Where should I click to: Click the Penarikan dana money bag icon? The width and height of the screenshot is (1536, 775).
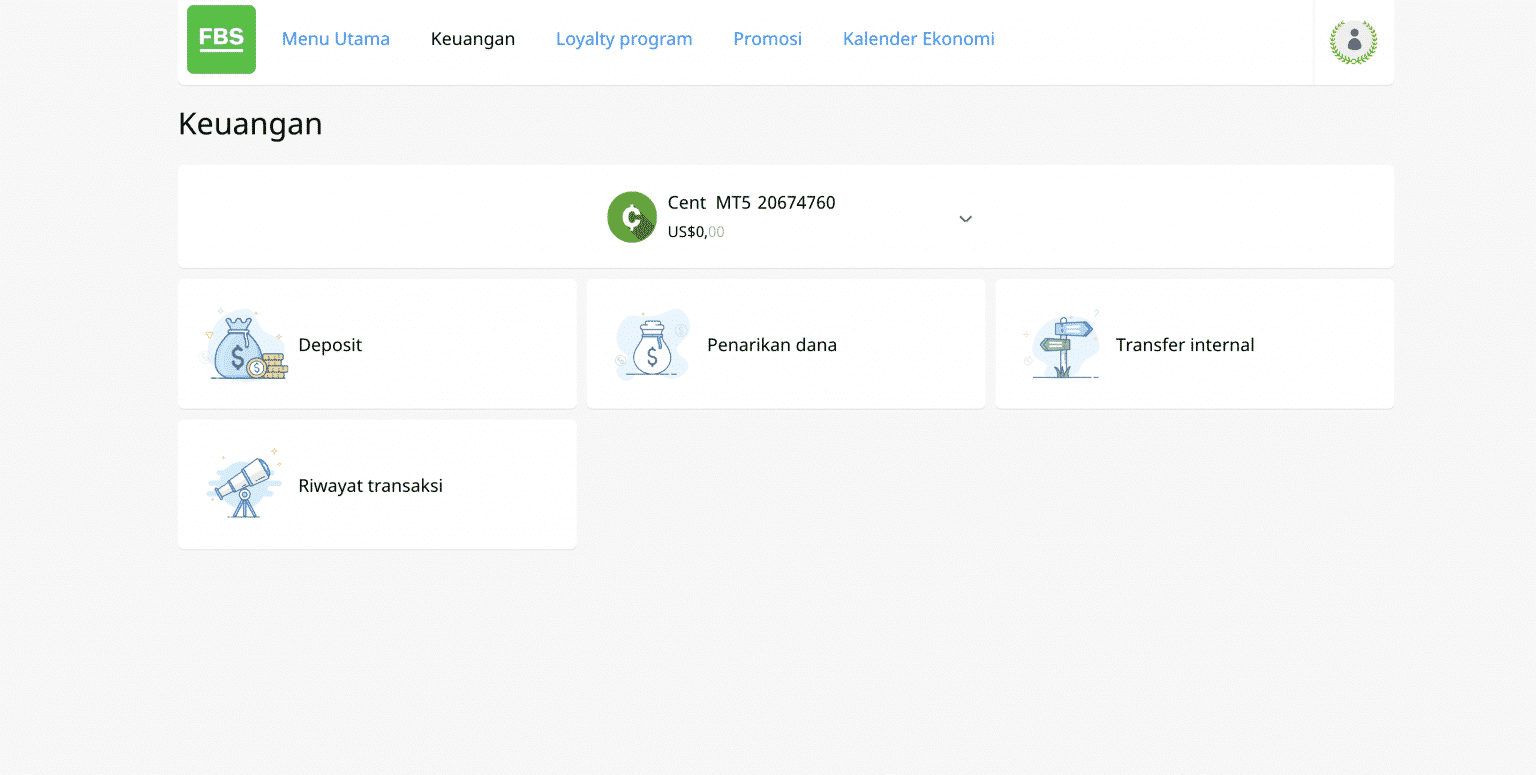tap(652, 344)
